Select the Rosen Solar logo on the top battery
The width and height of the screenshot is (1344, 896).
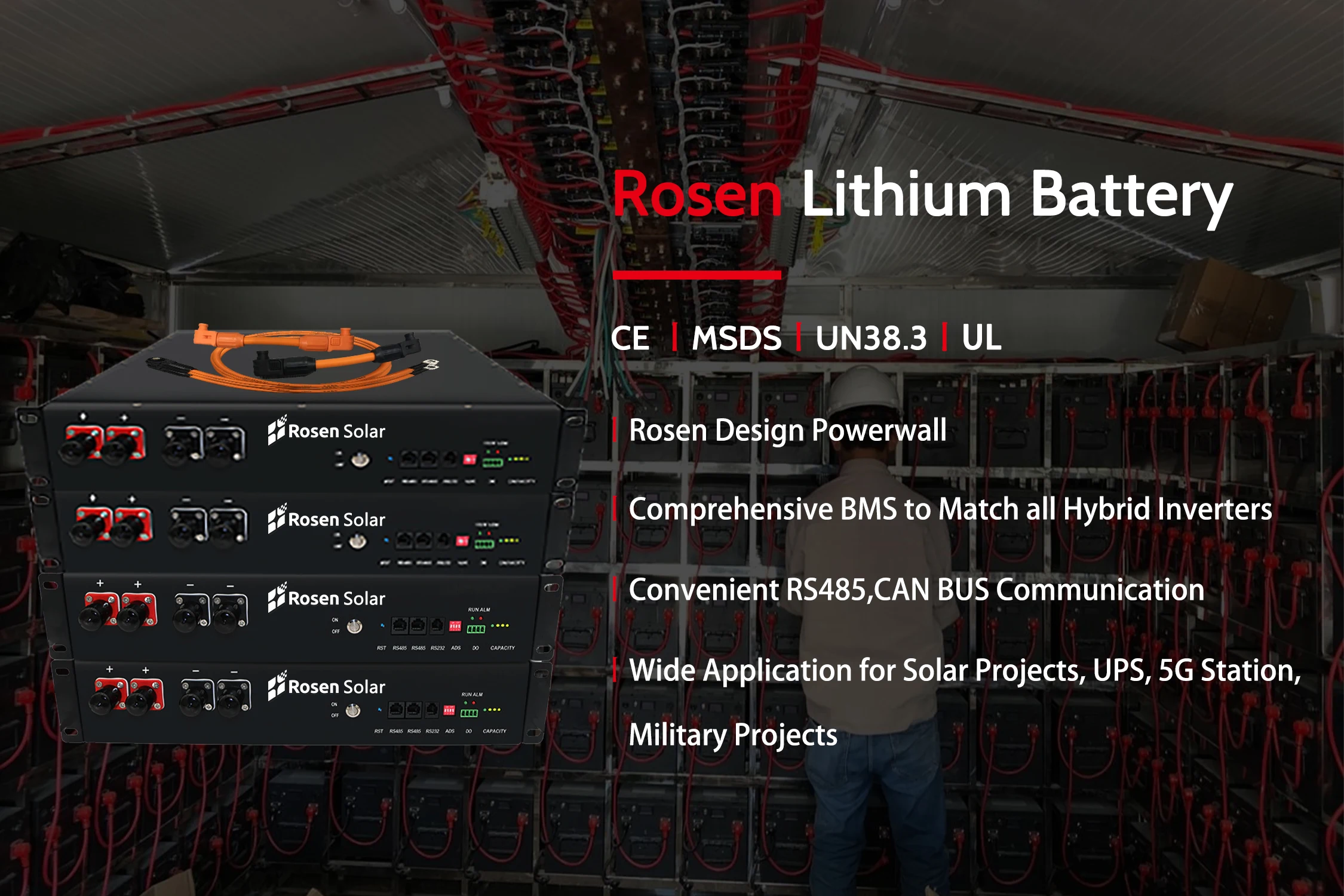[x=327, y=431]
